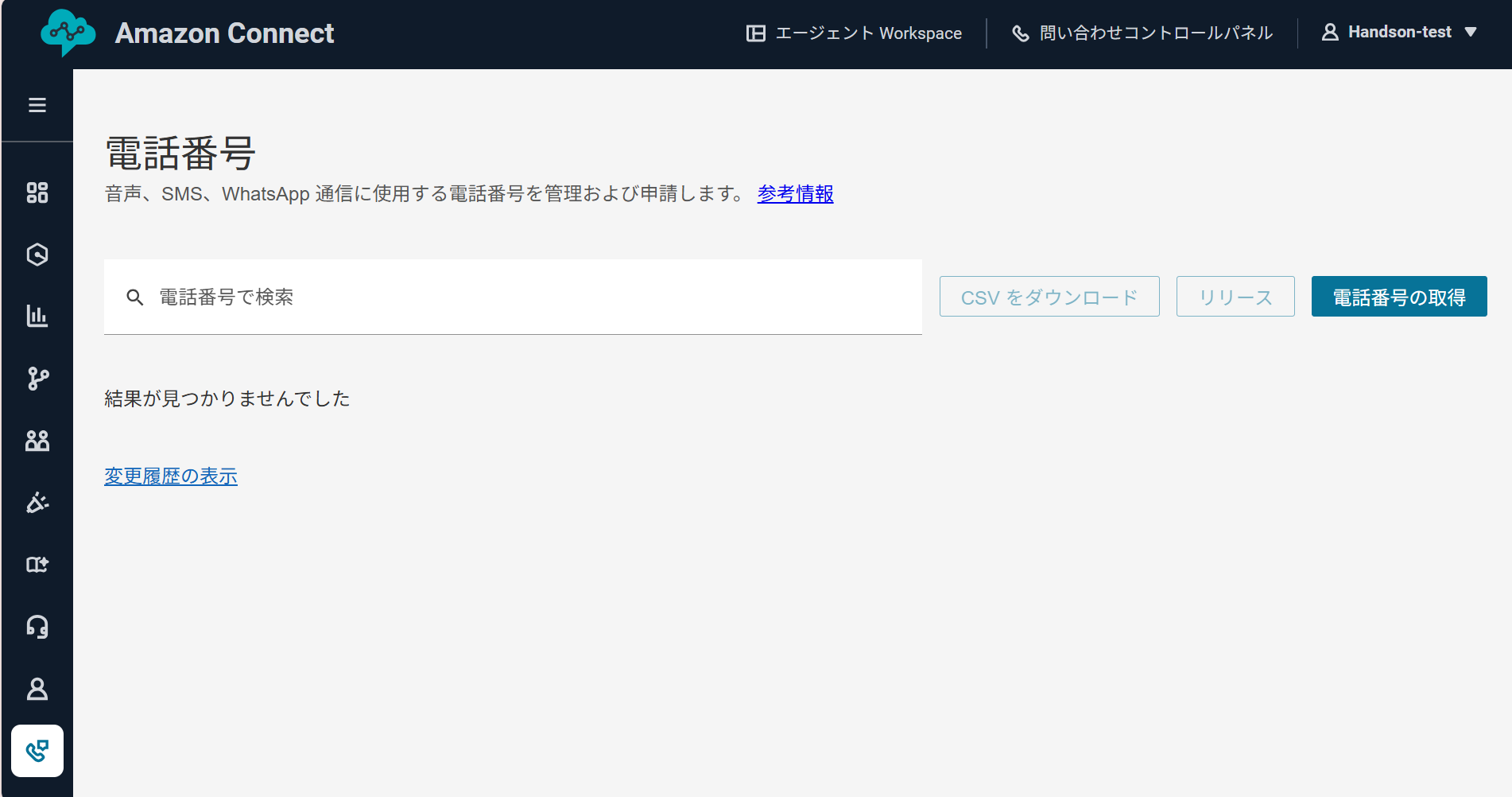This screenshot has height=797, width=1512.
Task: Open the Analytics bar-chart icon
Action: [x=37, y=317]
